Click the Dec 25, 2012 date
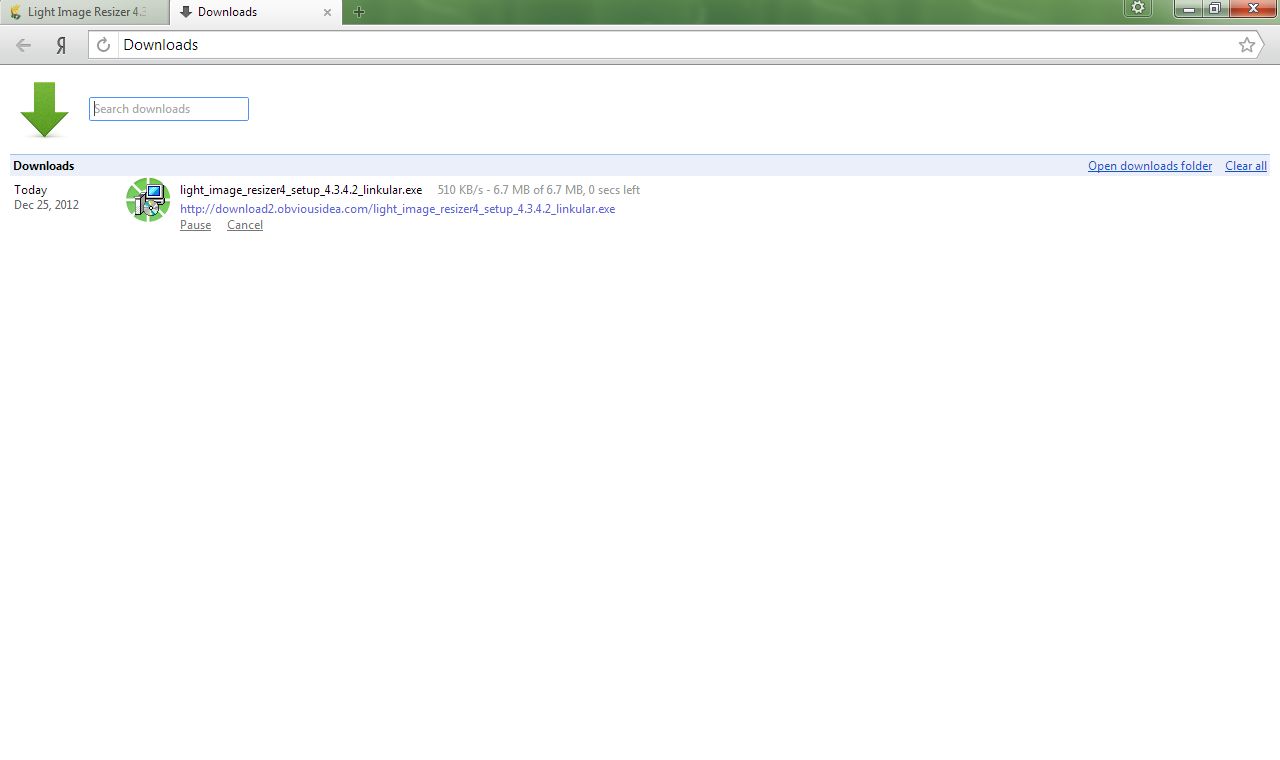 (46, 205)
